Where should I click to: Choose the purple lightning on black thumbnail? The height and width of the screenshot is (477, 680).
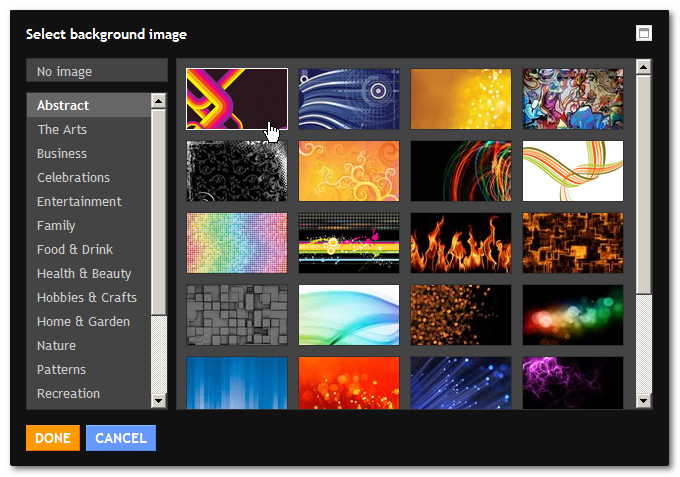pyautogui.click(x=572, y=383)
